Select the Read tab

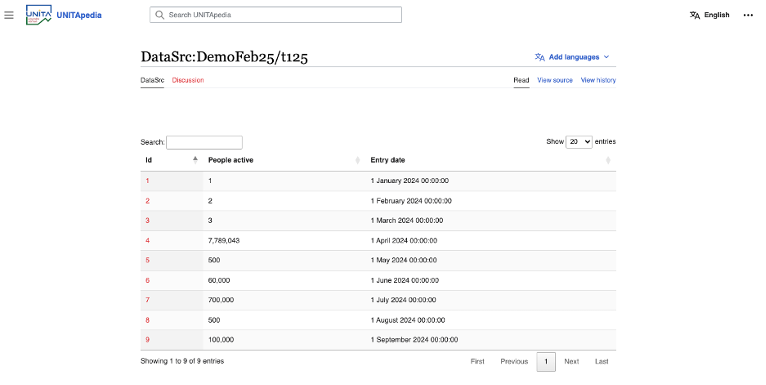[521, 80]
